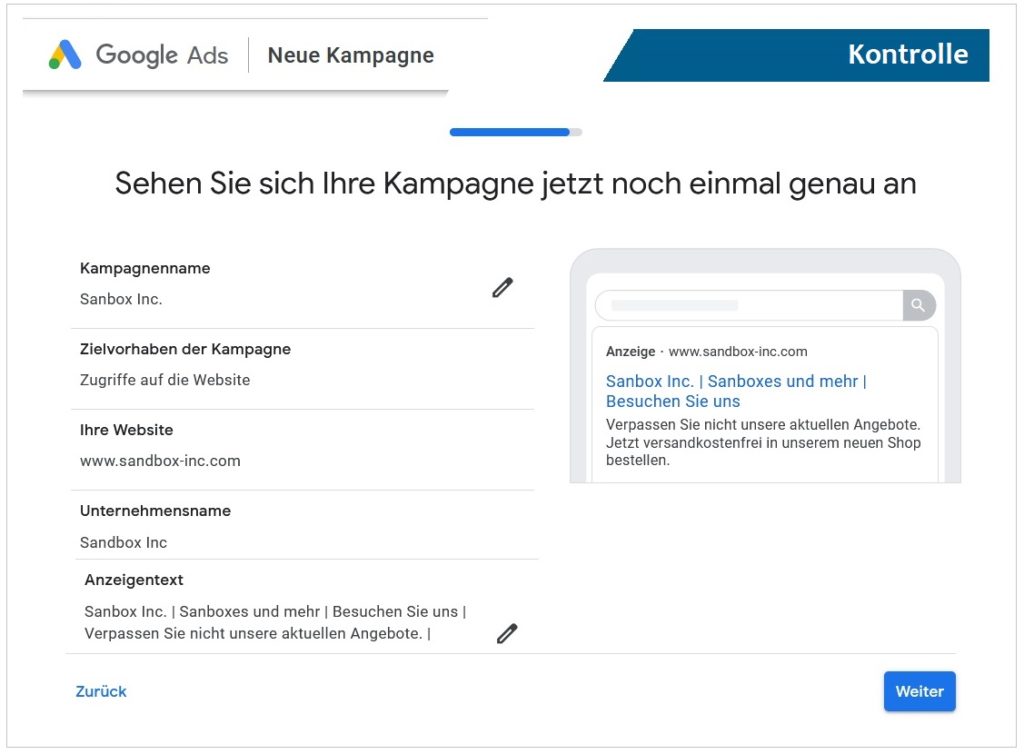This screenshot has width=1024, height=754.
Task: Edit the Kampagnenname with pencil icon
Action: 502,287
